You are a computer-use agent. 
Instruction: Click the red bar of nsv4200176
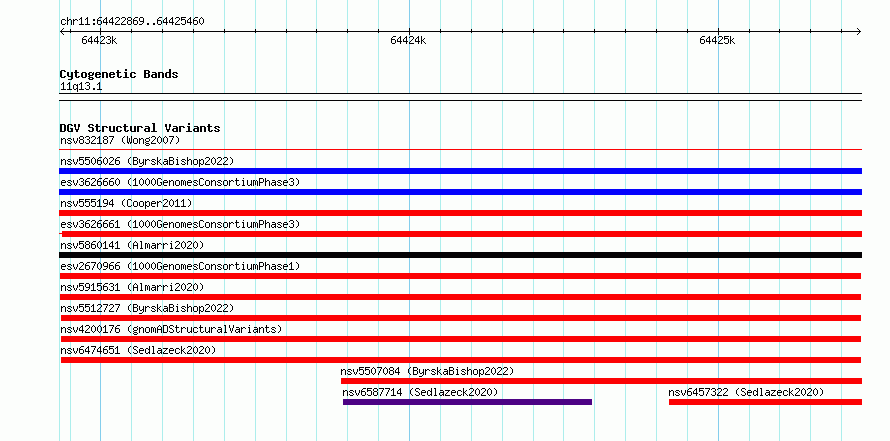(x=461, y=339)
